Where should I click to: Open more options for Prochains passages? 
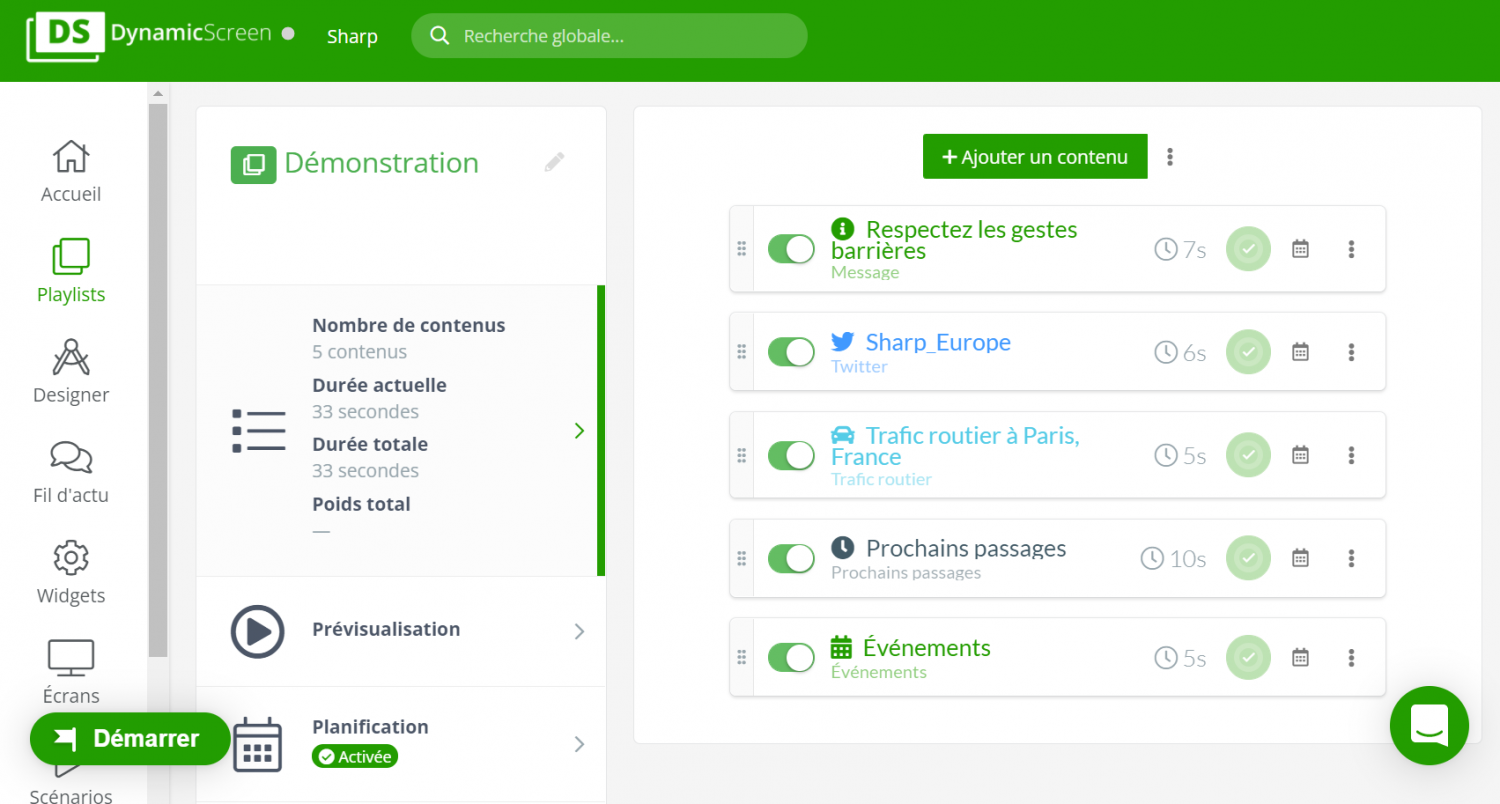tap(1351, 558)
